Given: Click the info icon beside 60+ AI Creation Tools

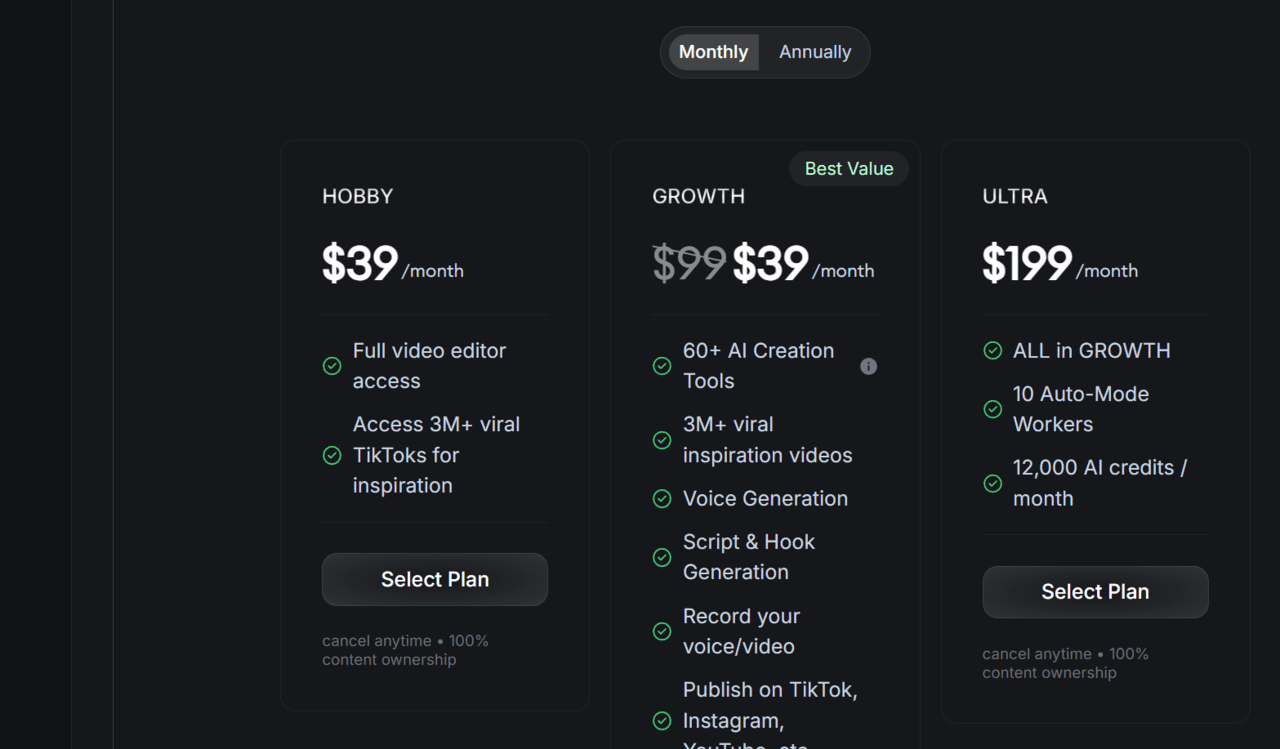Looking at the screenshot, I should [x=868, y=366].
